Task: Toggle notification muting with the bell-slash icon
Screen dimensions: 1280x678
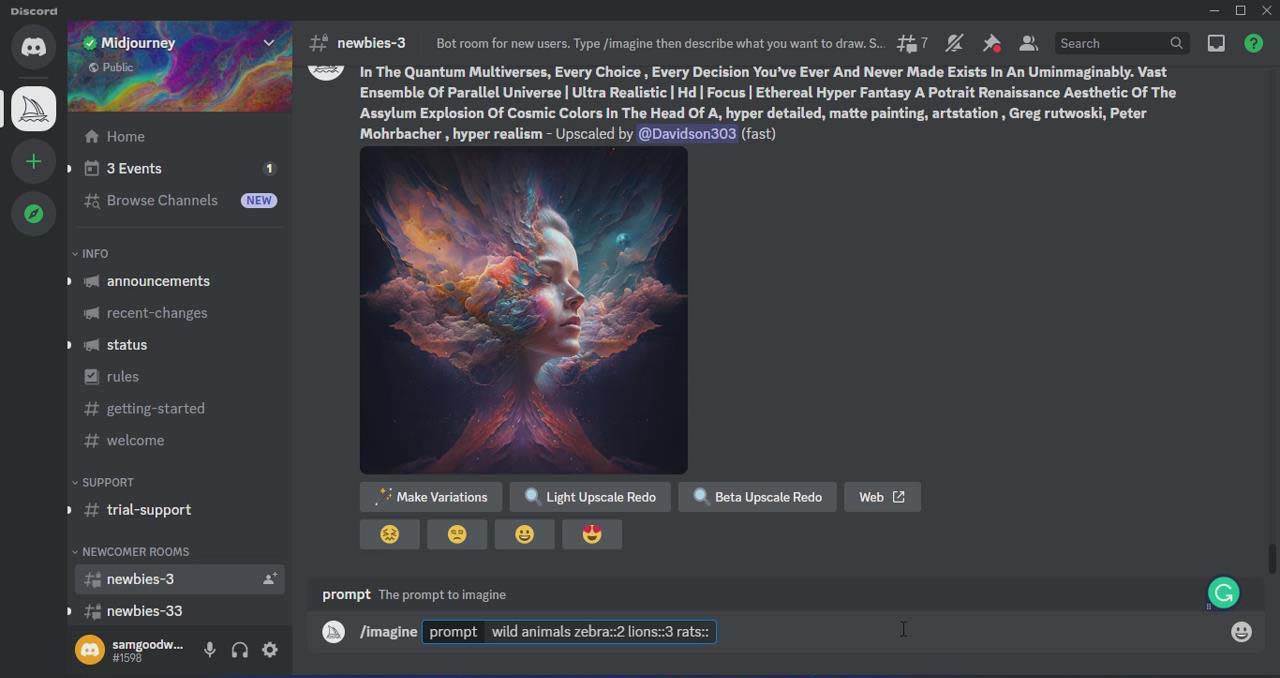Action: pos(954,43)
